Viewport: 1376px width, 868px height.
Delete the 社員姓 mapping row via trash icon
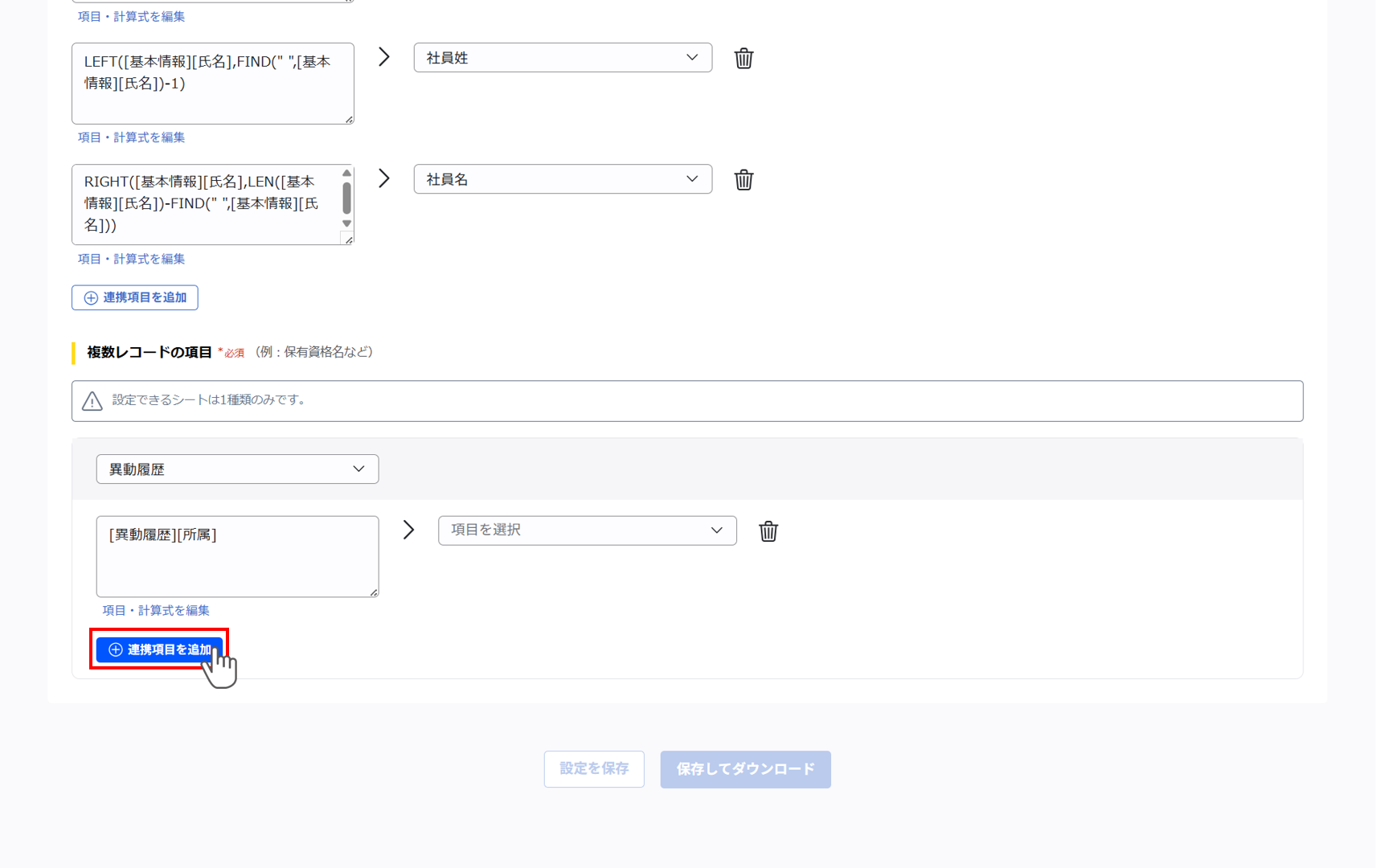coord(743,57)
